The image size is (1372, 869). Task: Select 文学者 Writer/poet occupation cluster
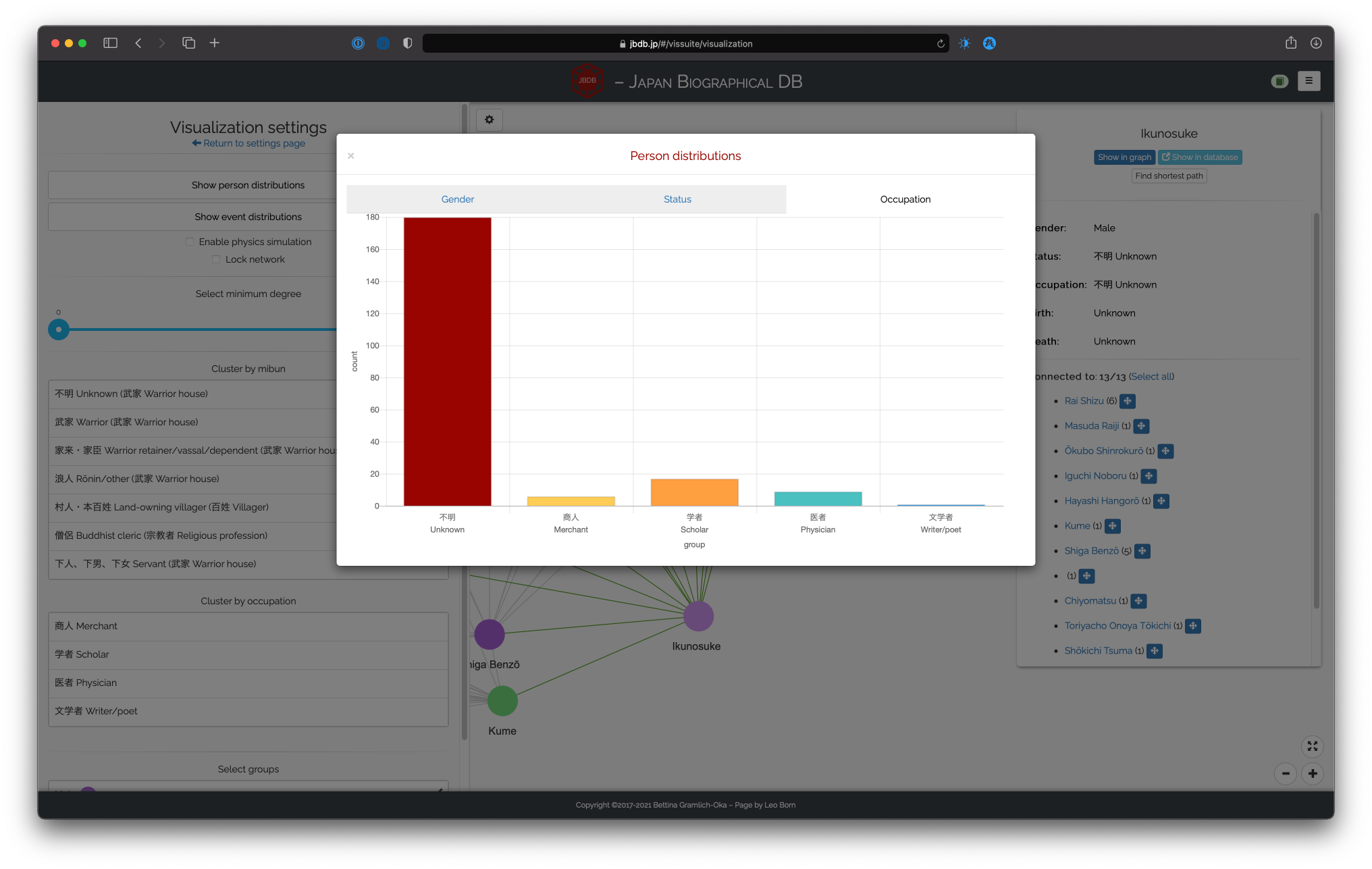248,712
